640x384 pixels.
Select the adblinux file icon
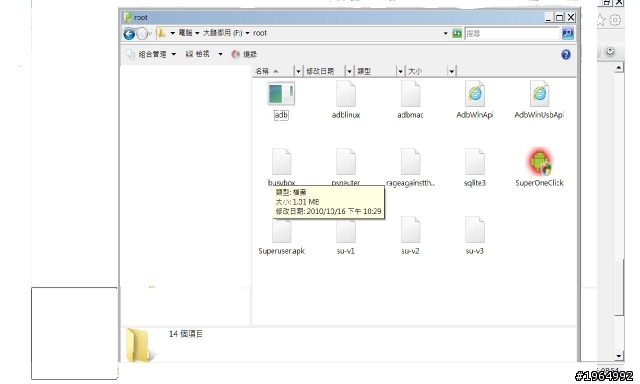(346, 94)
